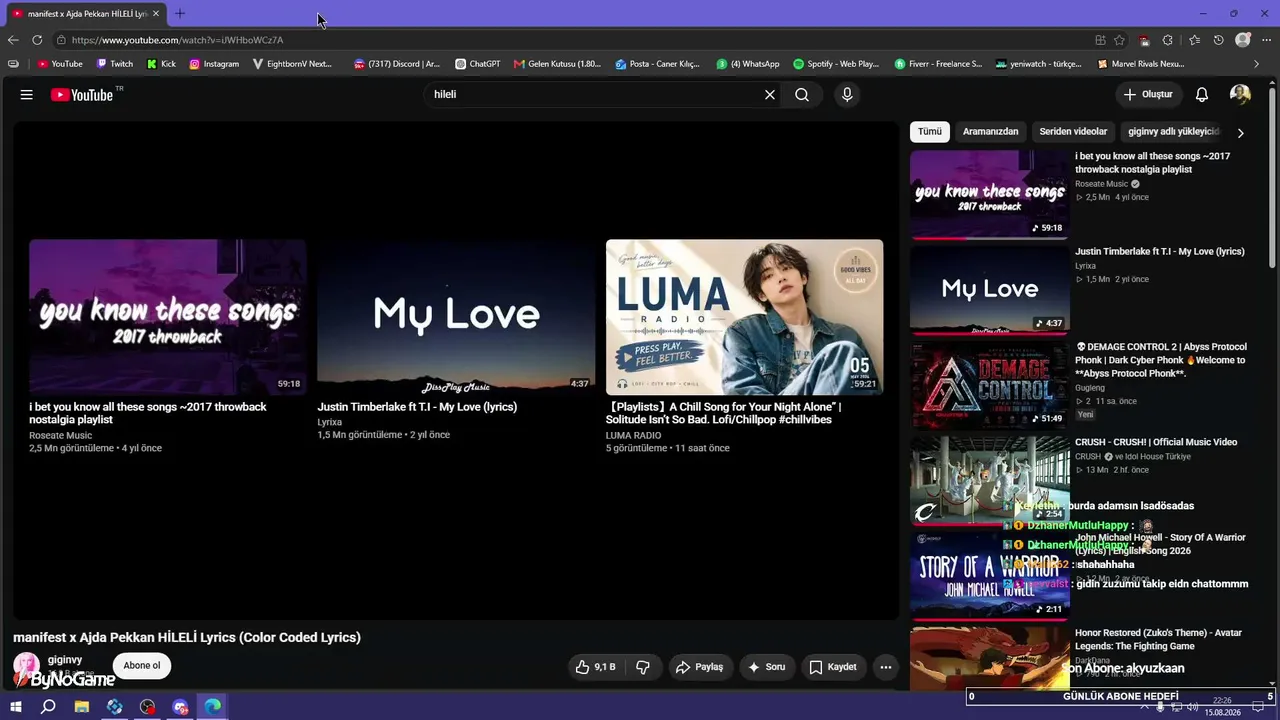Image resolution: width=1280 pixels, height=720 pixels.
Task: Click the search magnifier button
Action: (802, 95)
